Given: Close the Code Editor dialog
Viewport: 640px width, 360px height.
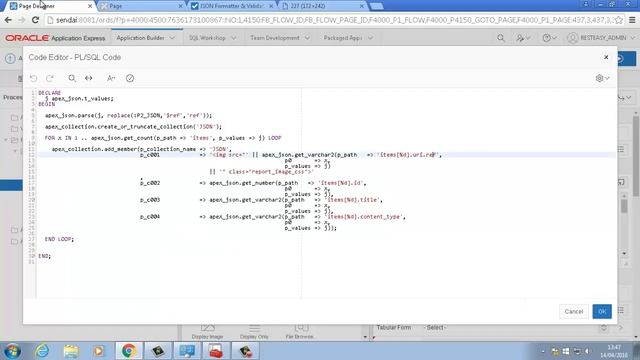Looking at the screenshot, I should [x=606, y=57].
